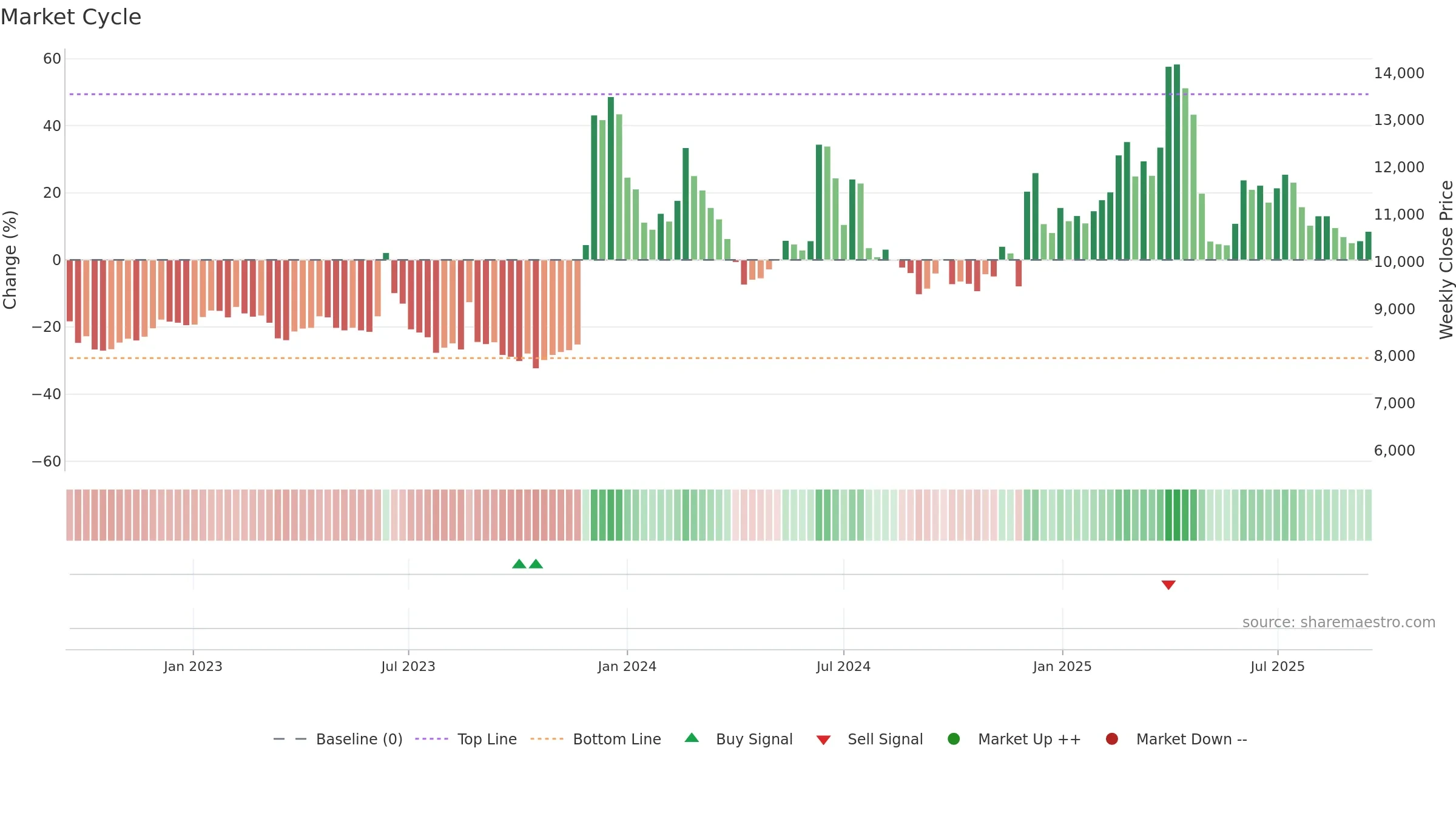This screenshot has width=1456, height=819.
Task: Click the Jan 2025 axis label
Action: [x=1062, y=667]
